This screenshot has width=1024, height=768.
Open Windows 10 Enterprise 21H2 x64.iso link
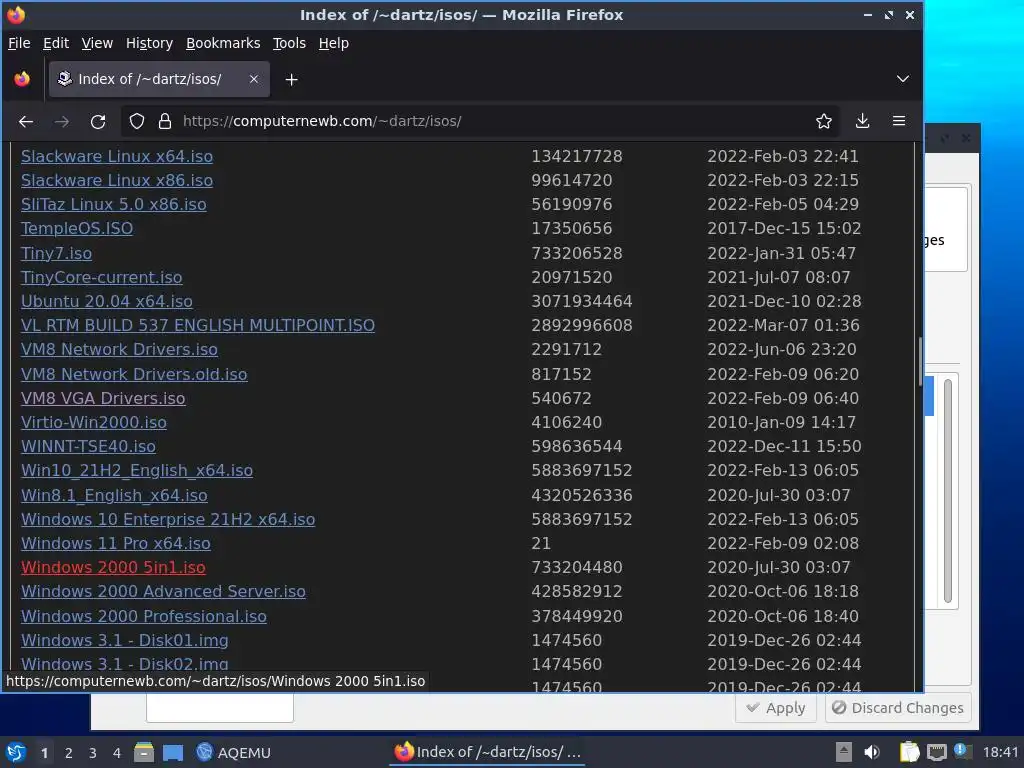pyautogui.click(x=168, y=520)
